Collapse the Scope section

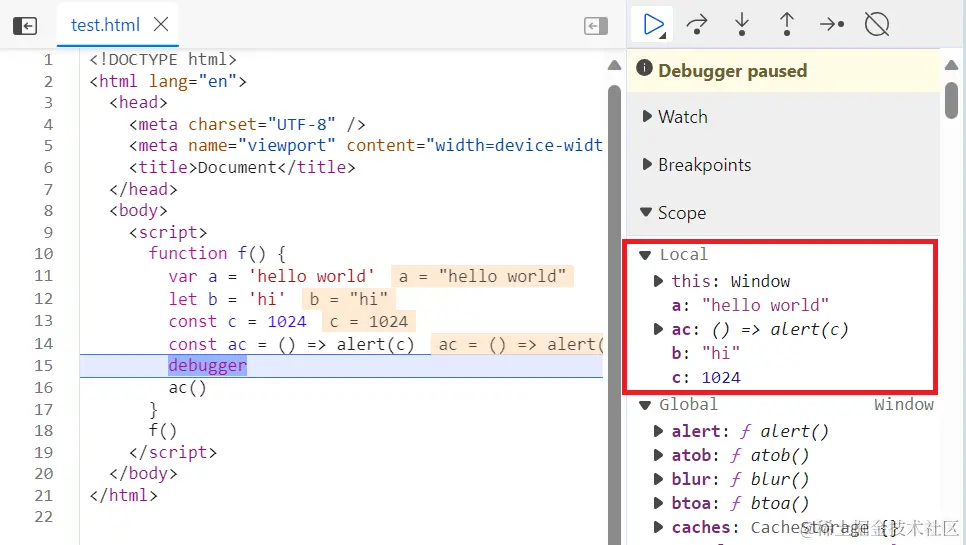click(x=646, y=212)
